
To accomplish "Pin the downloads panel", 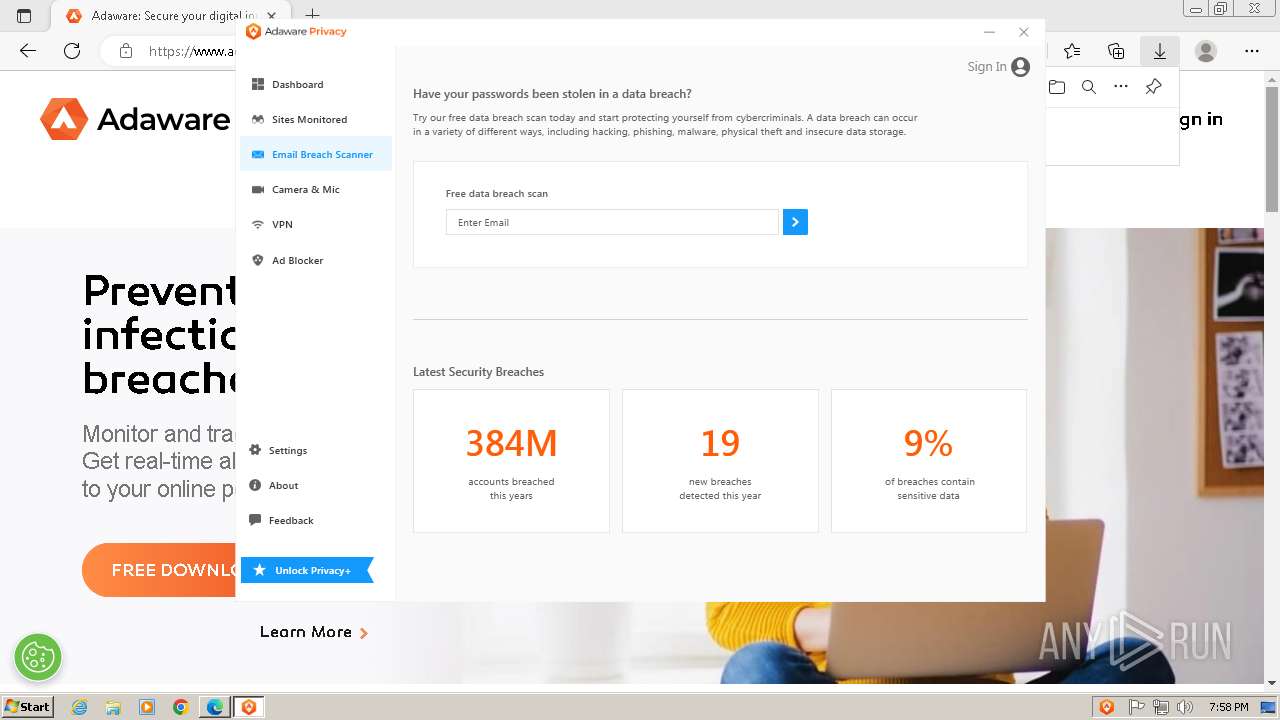I will (x=1153, y=87).
